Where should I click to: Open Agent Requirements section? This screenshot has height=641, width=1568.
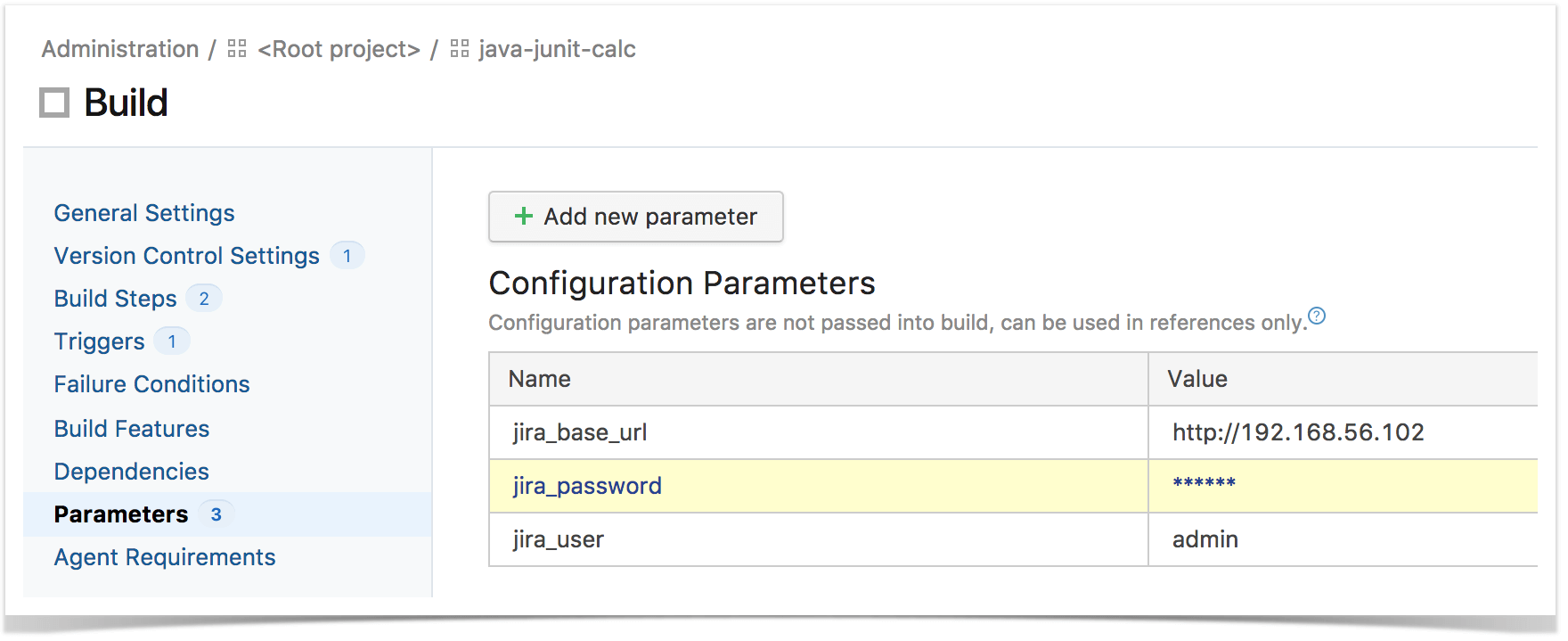coord(165,557)
